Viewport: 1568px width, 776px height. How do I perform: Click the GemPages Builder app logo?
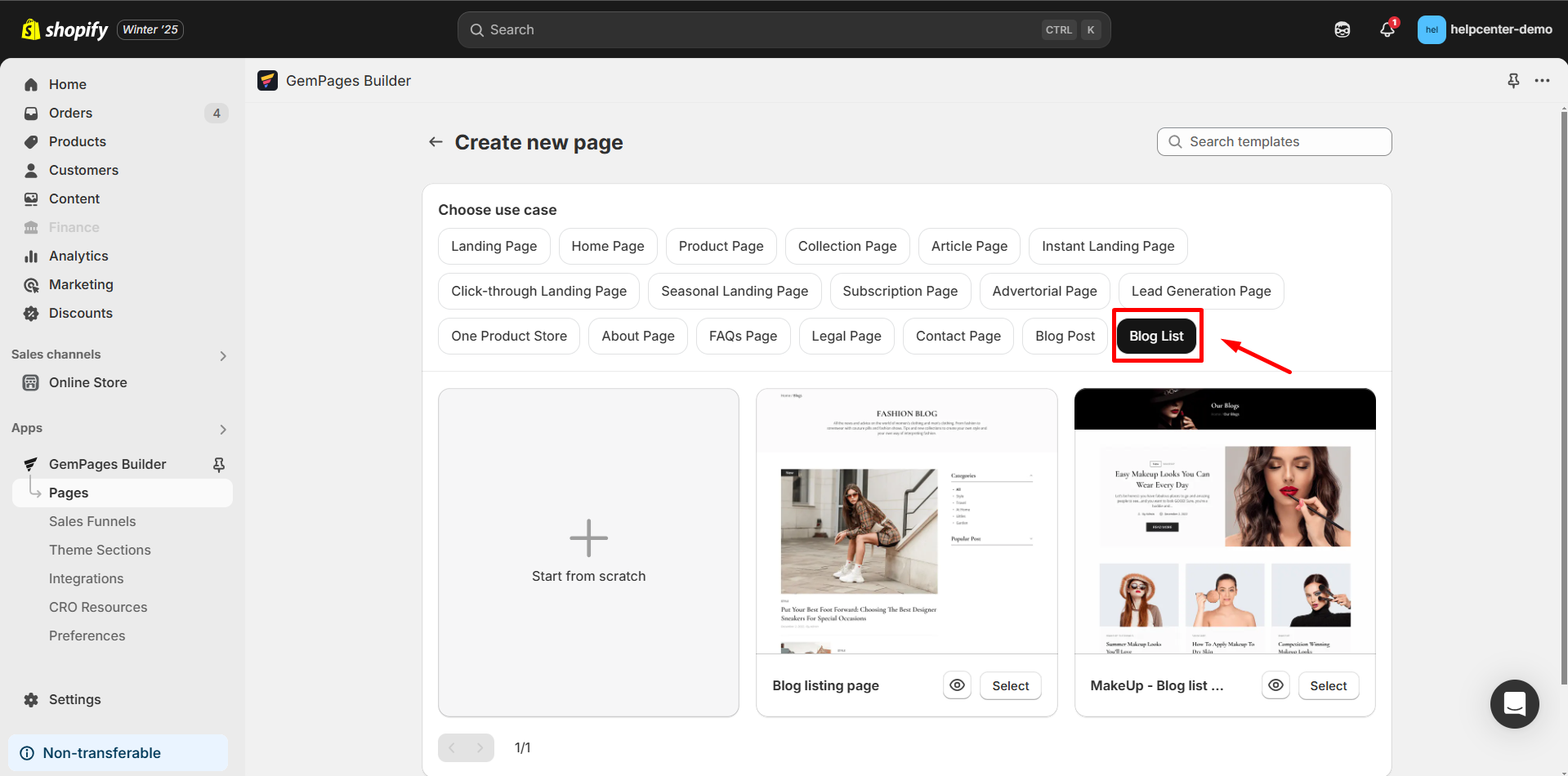(267, 80)
